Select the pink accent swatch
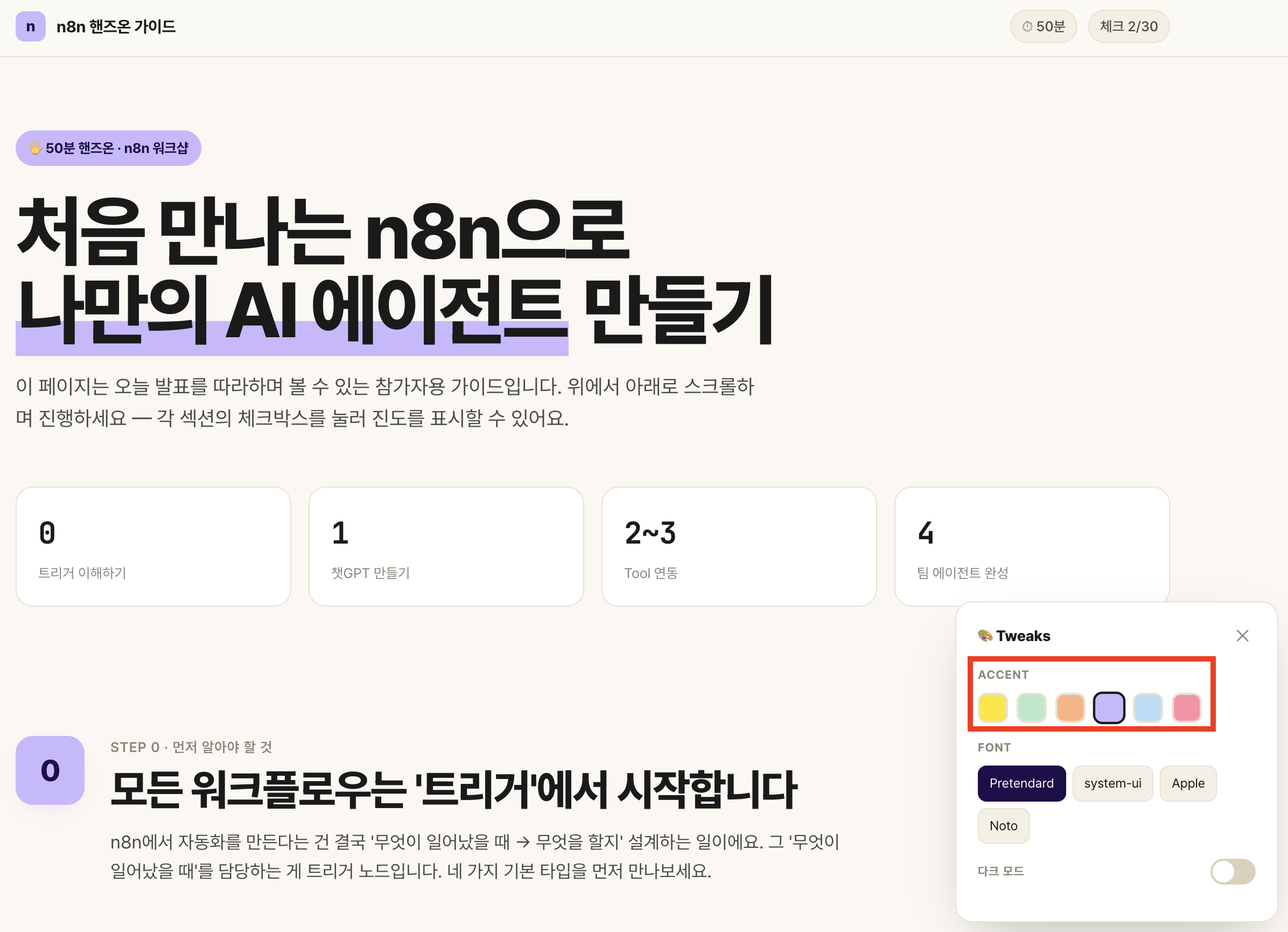 pos(1186,707)
